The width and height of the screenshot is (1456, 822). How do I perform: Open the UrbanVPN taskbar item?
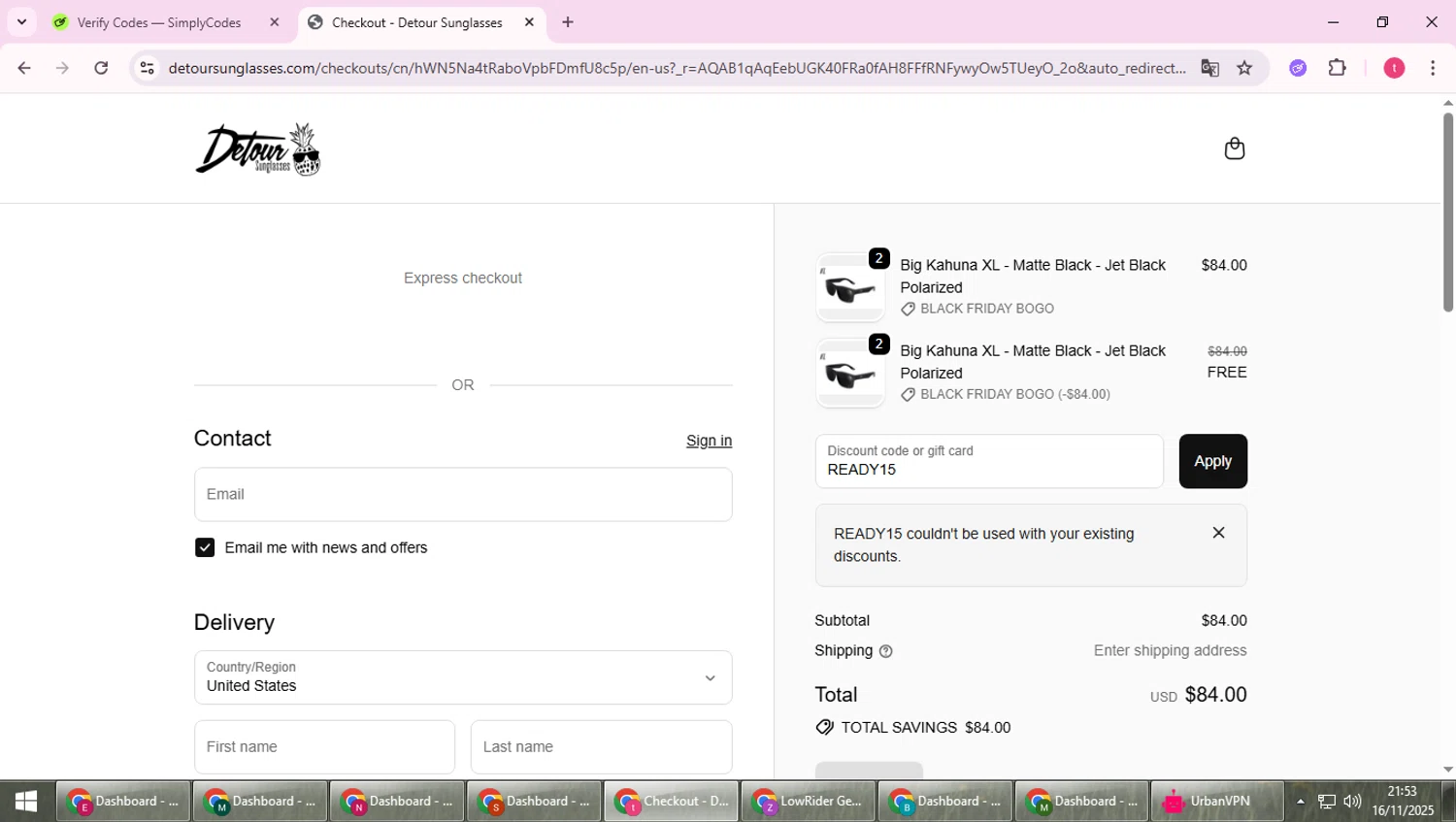pyautogui.click(x=1218, y=802)
